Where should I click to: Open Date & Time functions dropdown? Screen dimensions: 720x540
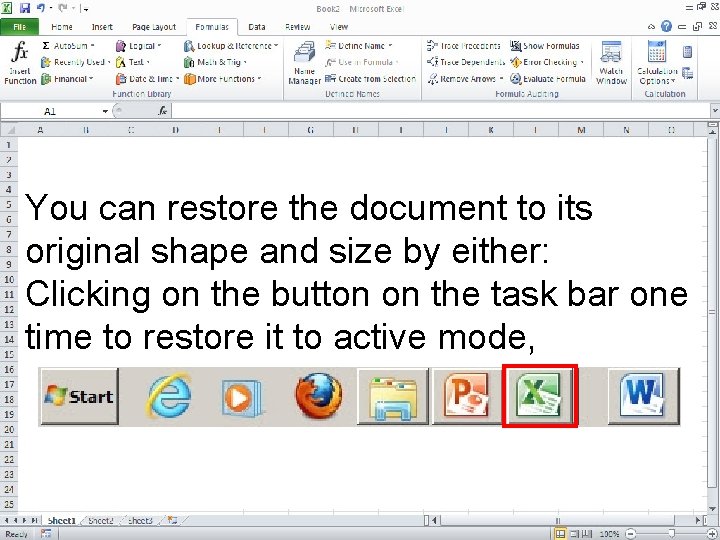pos(147,79)
